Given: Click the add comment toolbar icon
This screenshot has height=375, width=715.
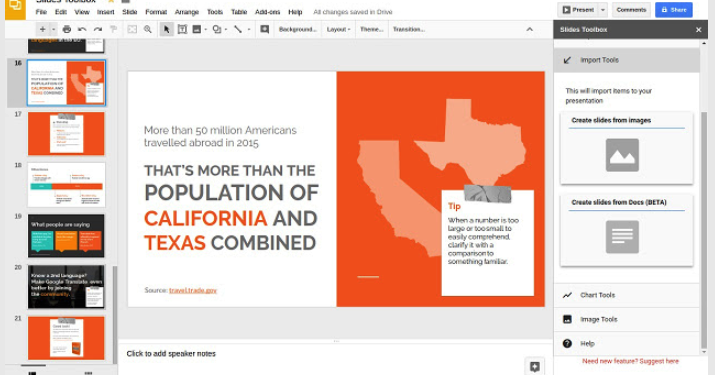Looking at the screenshot, I should 264,29.
